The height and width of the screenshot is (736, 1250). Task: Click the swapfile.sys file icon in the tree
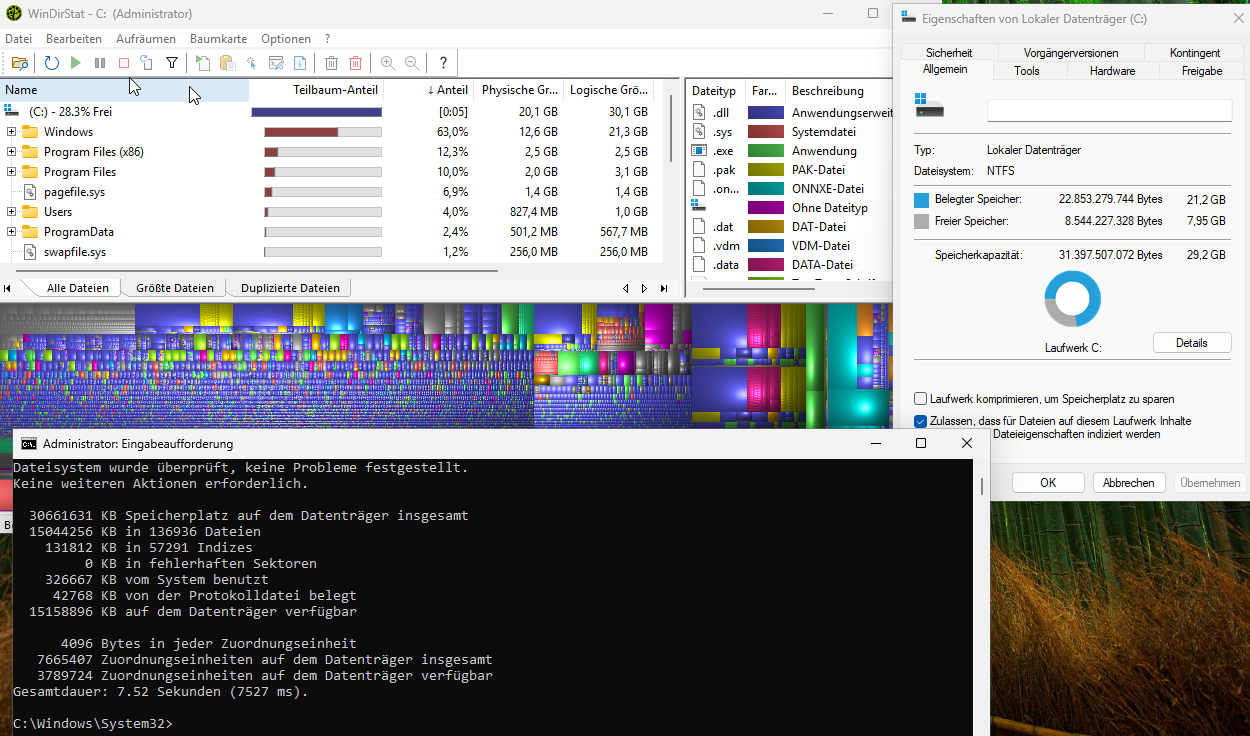point(30,251)
